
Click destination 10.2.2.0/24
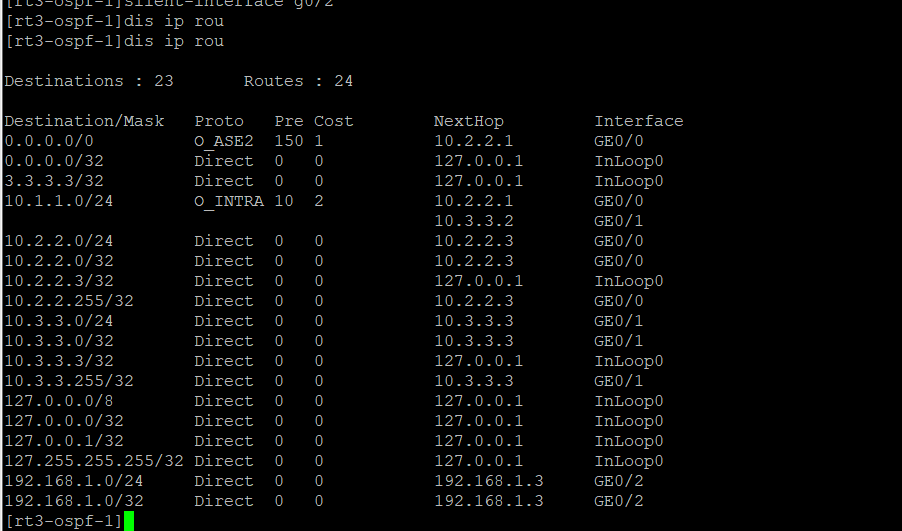59,241
